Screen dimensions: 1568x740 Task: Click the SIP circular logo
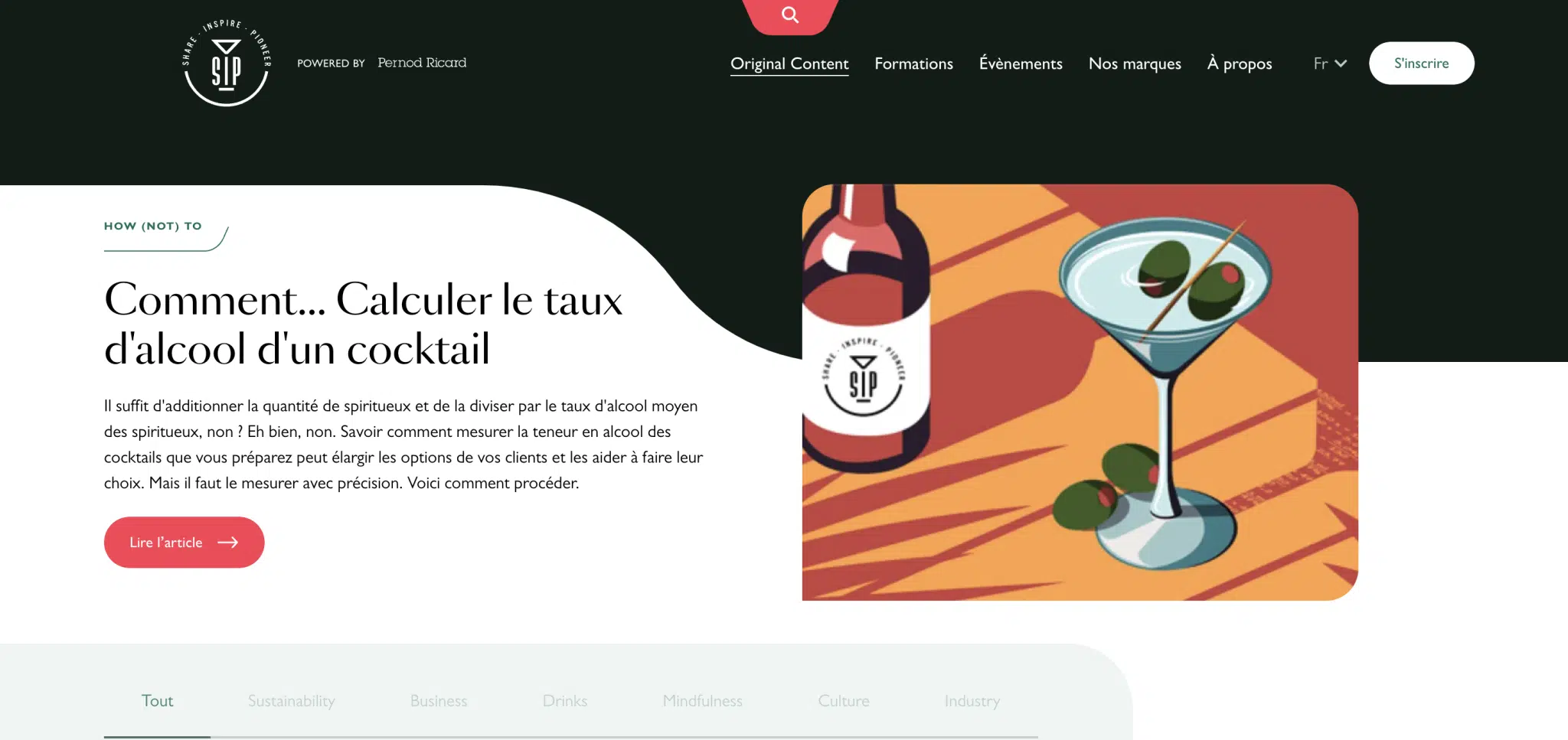226,63
